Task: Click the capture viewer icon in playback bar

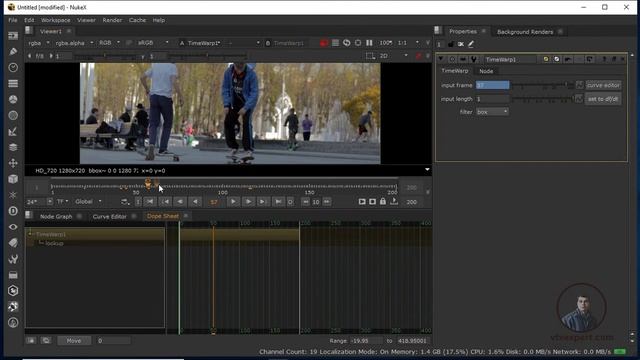Action: [x=372, y=202]
